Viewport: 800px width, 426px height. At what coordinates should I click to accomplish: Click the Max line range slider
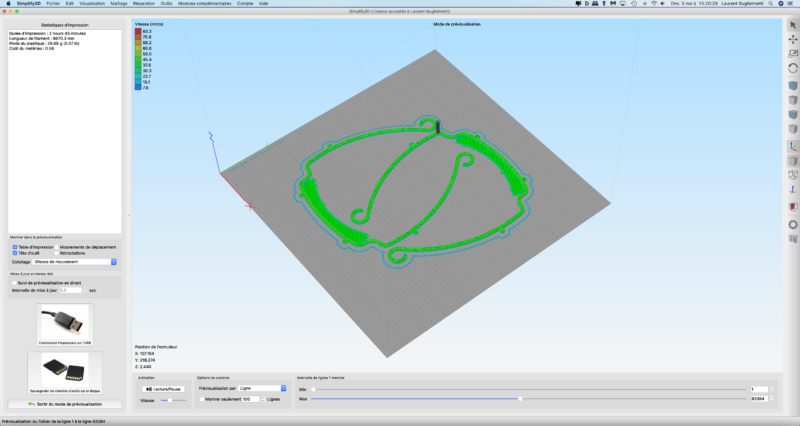(x=520, y=398)
